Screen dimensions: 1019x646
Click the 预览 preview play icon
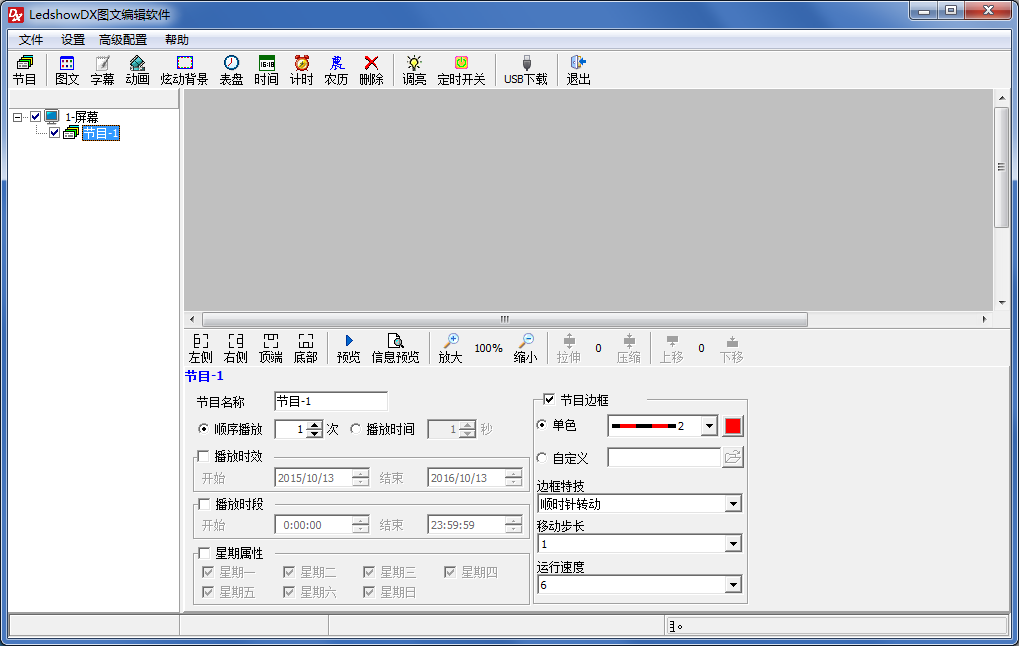(x=349, y=348)
